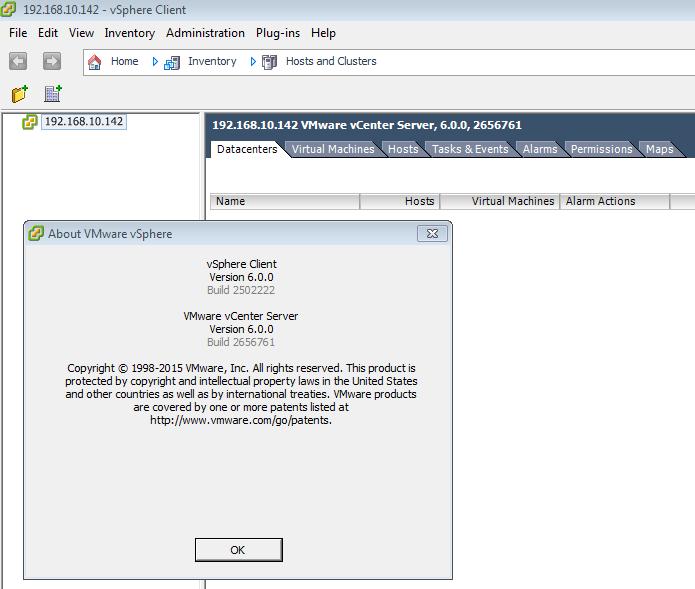
Task: Click the New Folder toolbar icon
Action: pyautogui.click(x=20, y=94)
